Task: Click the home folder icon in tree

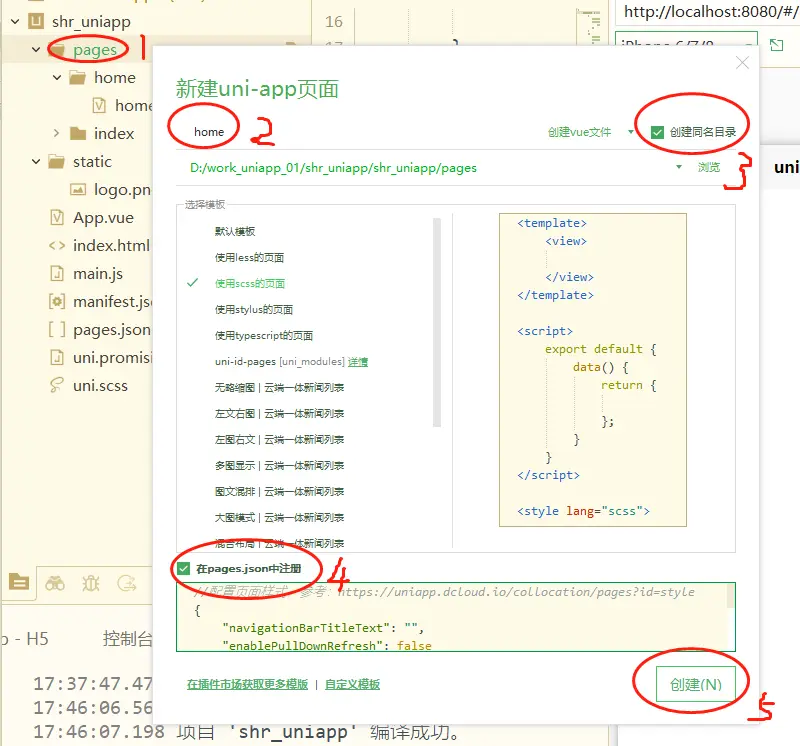Action: [x=78, y=78]
